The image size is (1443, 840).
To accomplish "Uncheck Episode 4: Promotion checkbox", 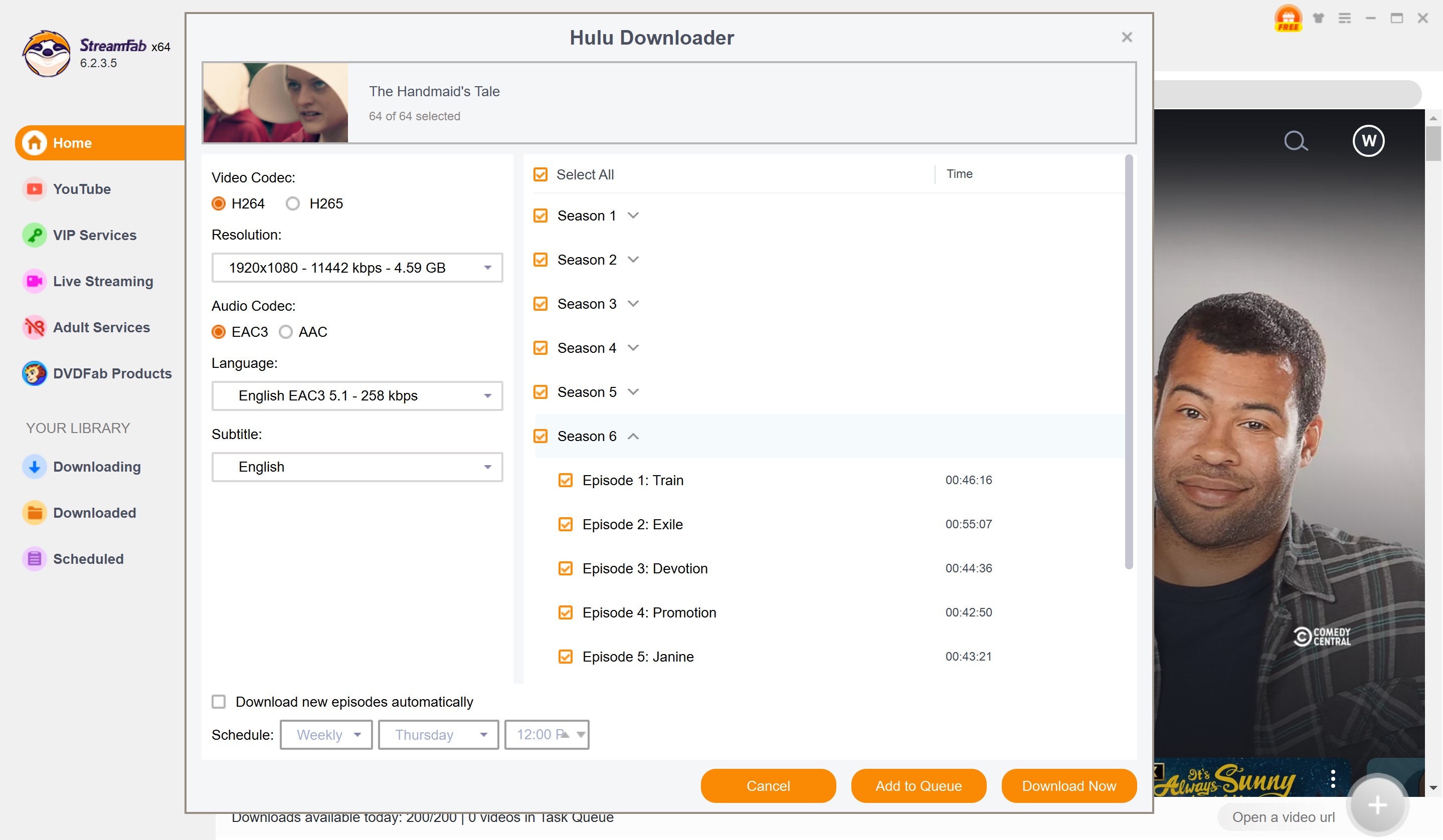I will tap(565, 612).
